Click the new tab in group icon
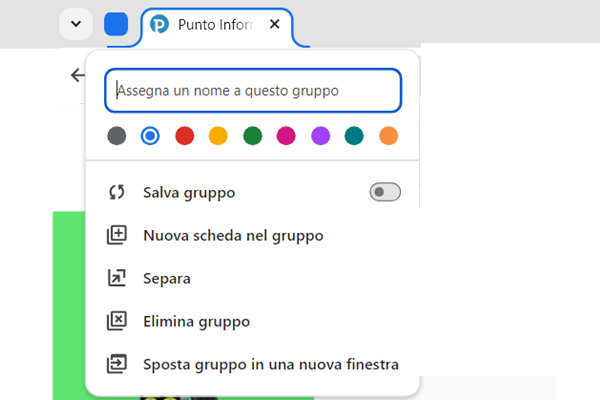Image resolution: width=600 pixels, height=400 pixels. click(x=117, y=235)
